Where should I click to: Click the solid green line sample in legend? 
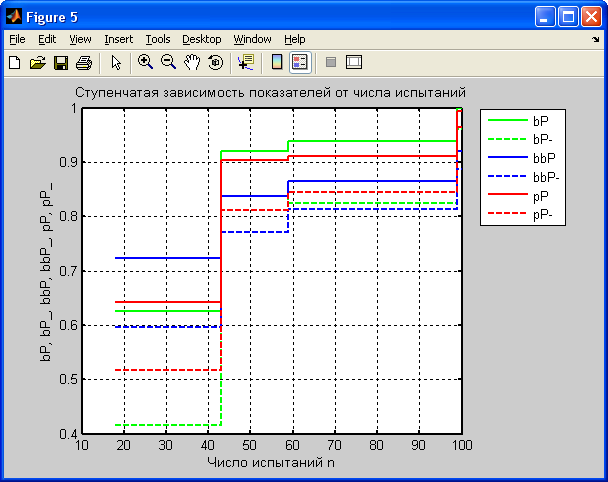(x=508, y=120)
